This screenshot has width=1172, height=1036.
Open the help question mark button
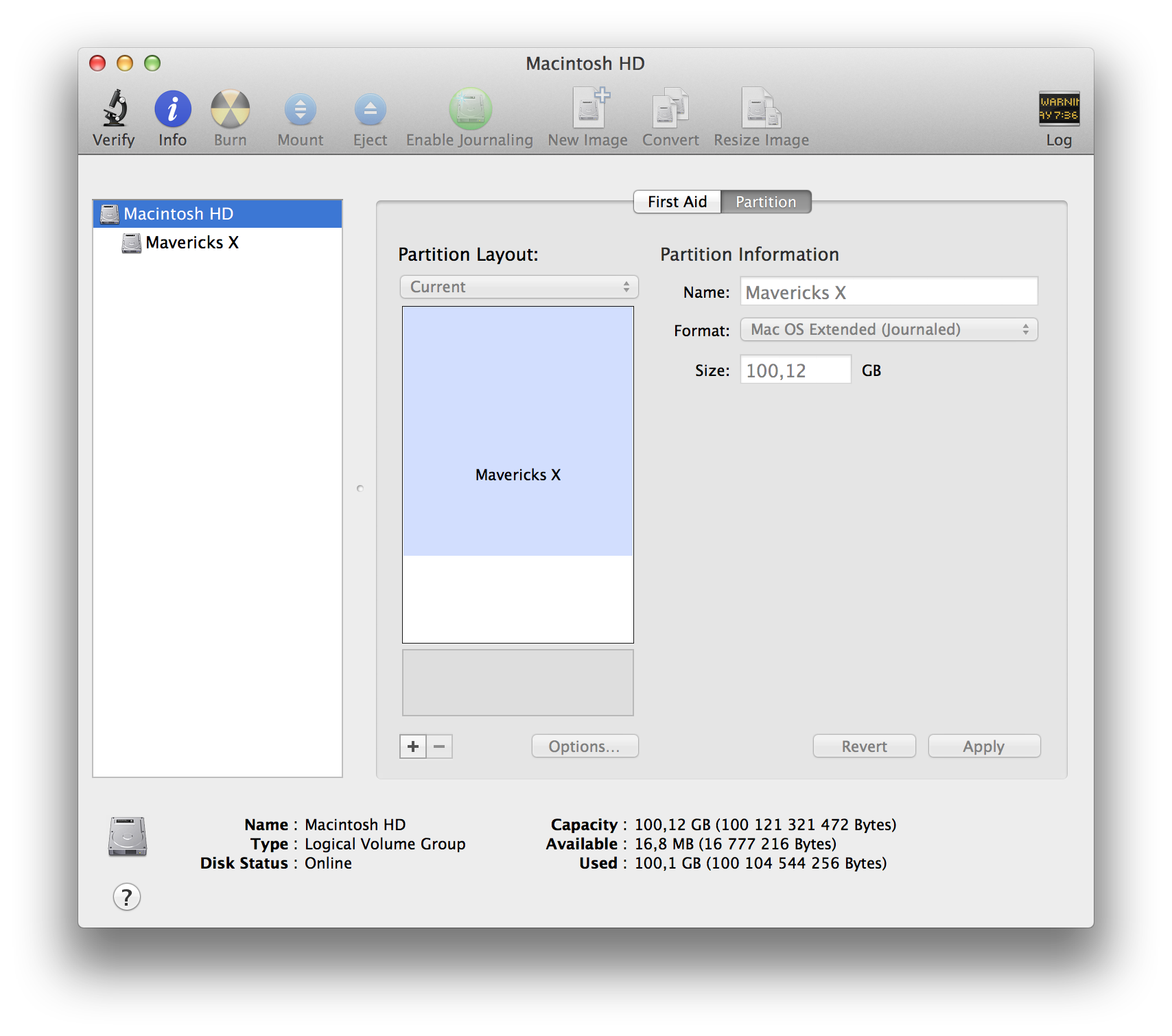tap(127, 897)
